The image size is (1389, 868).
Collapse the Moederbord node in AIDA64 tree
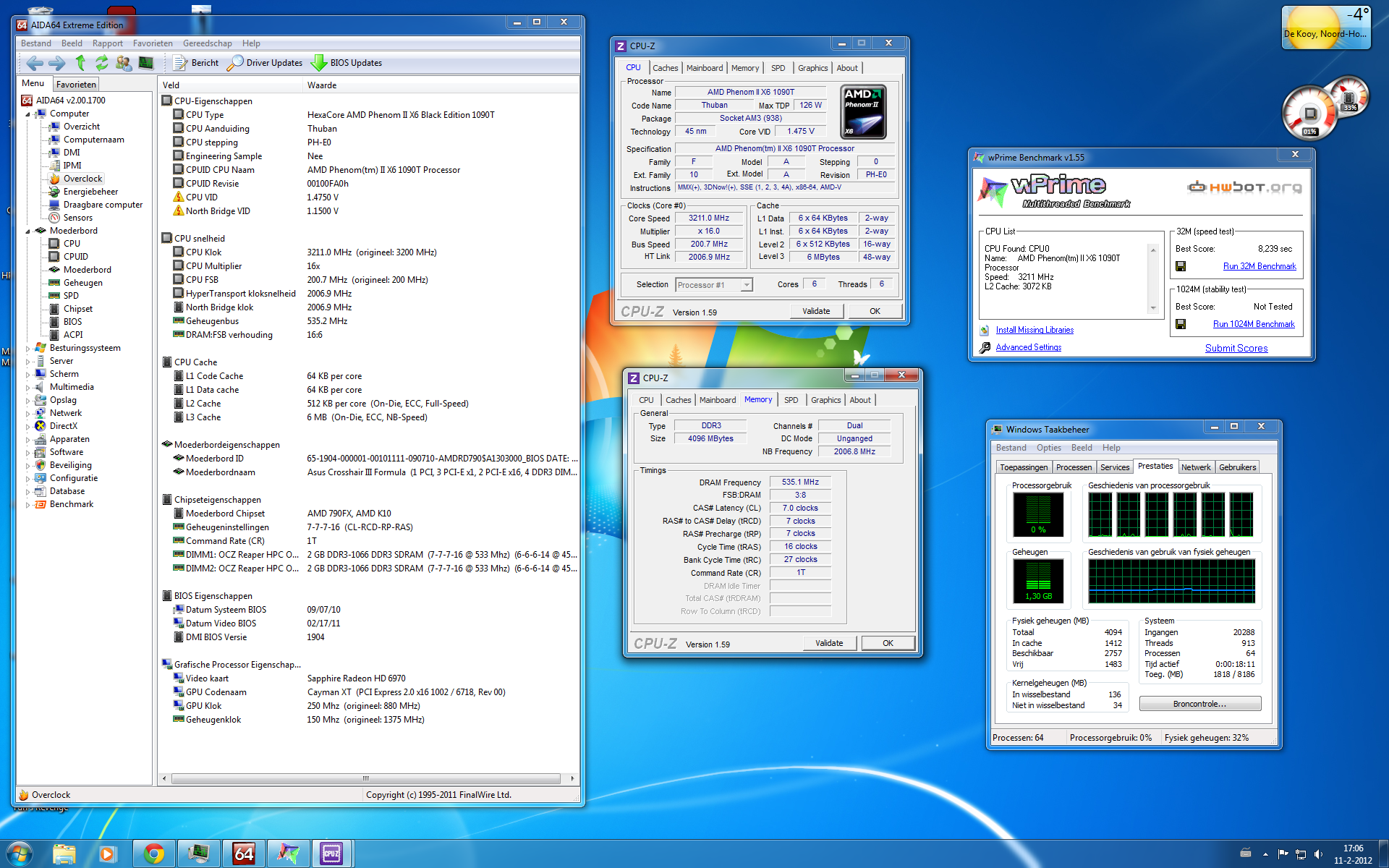(x=28, y=231)
